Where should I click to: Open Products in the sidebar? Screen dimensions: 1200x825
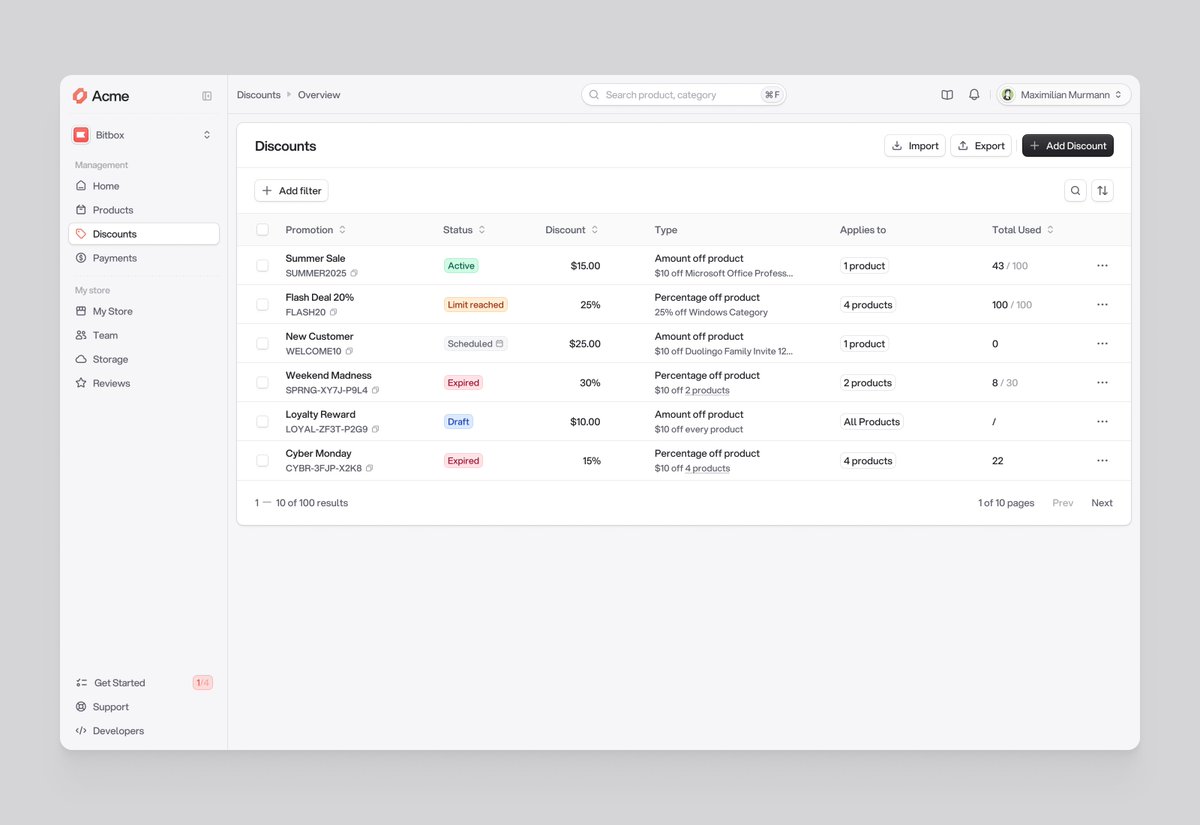(144, 210)
